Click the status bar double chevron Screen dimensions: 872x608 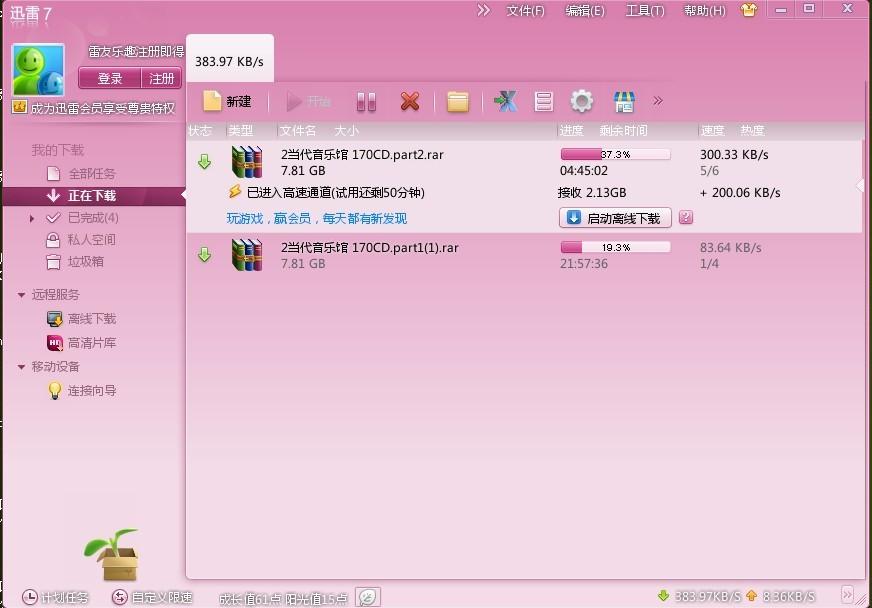coord(846,595)
